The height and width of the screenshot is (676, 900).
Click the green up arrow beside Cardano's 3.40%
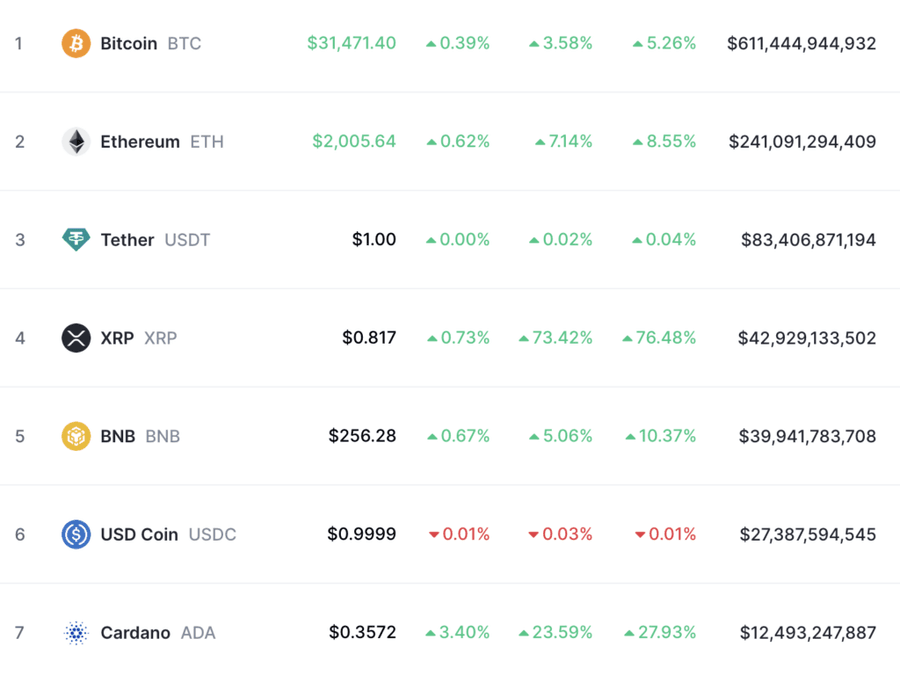[432, 632]
